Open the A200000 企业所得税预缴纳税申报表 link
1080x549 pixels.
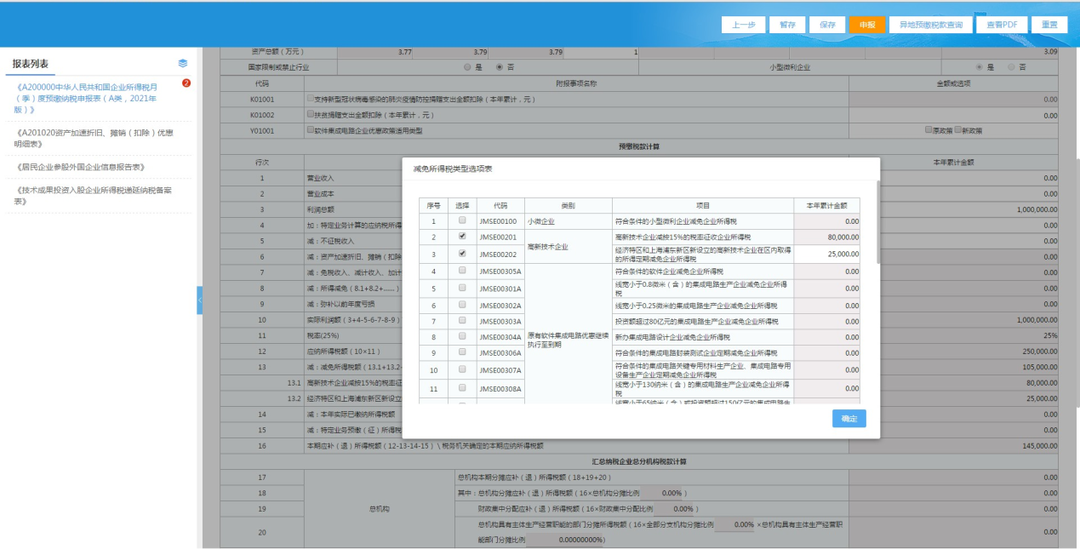[87, 99]
